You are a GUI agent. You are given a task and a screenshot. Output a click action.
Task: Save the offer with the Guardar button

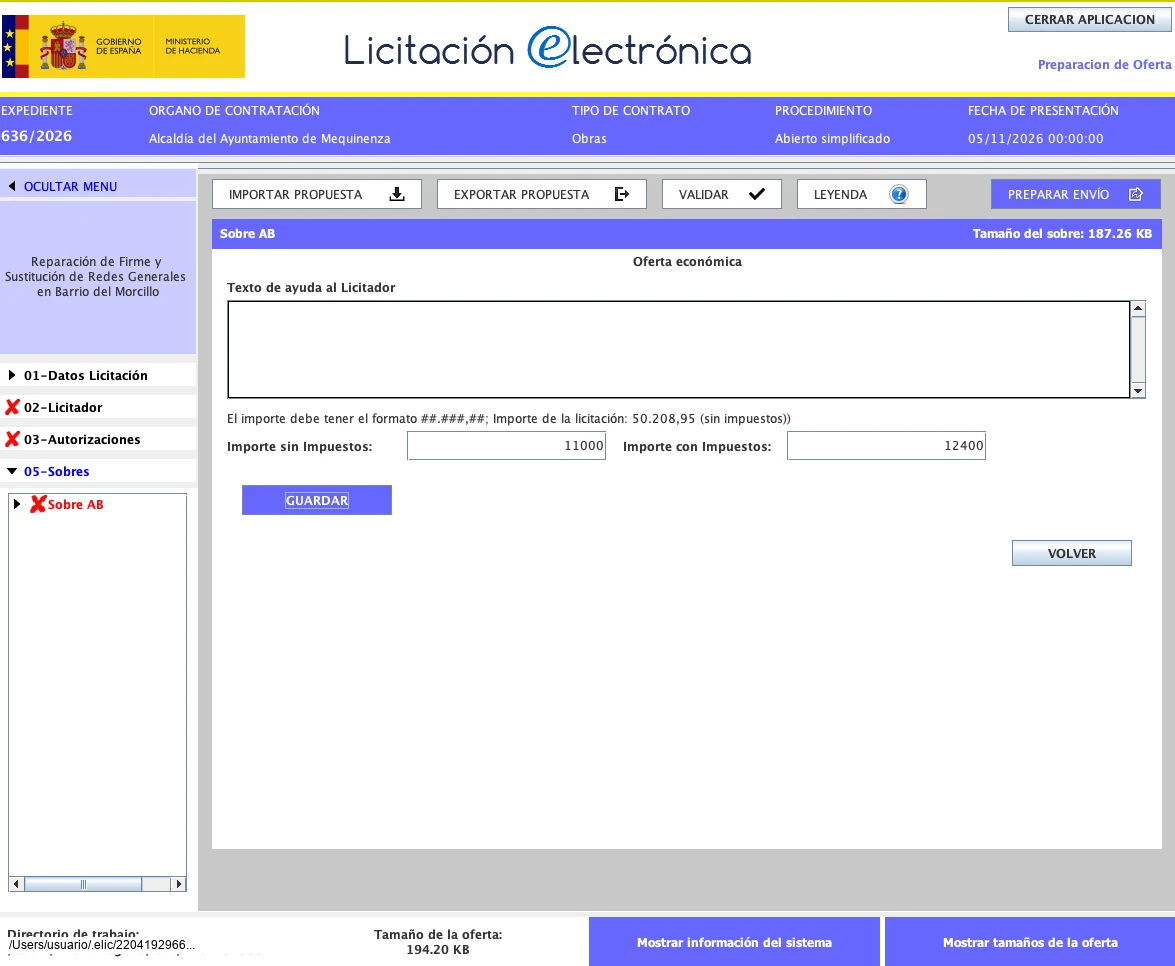click(x=316, y=500)
